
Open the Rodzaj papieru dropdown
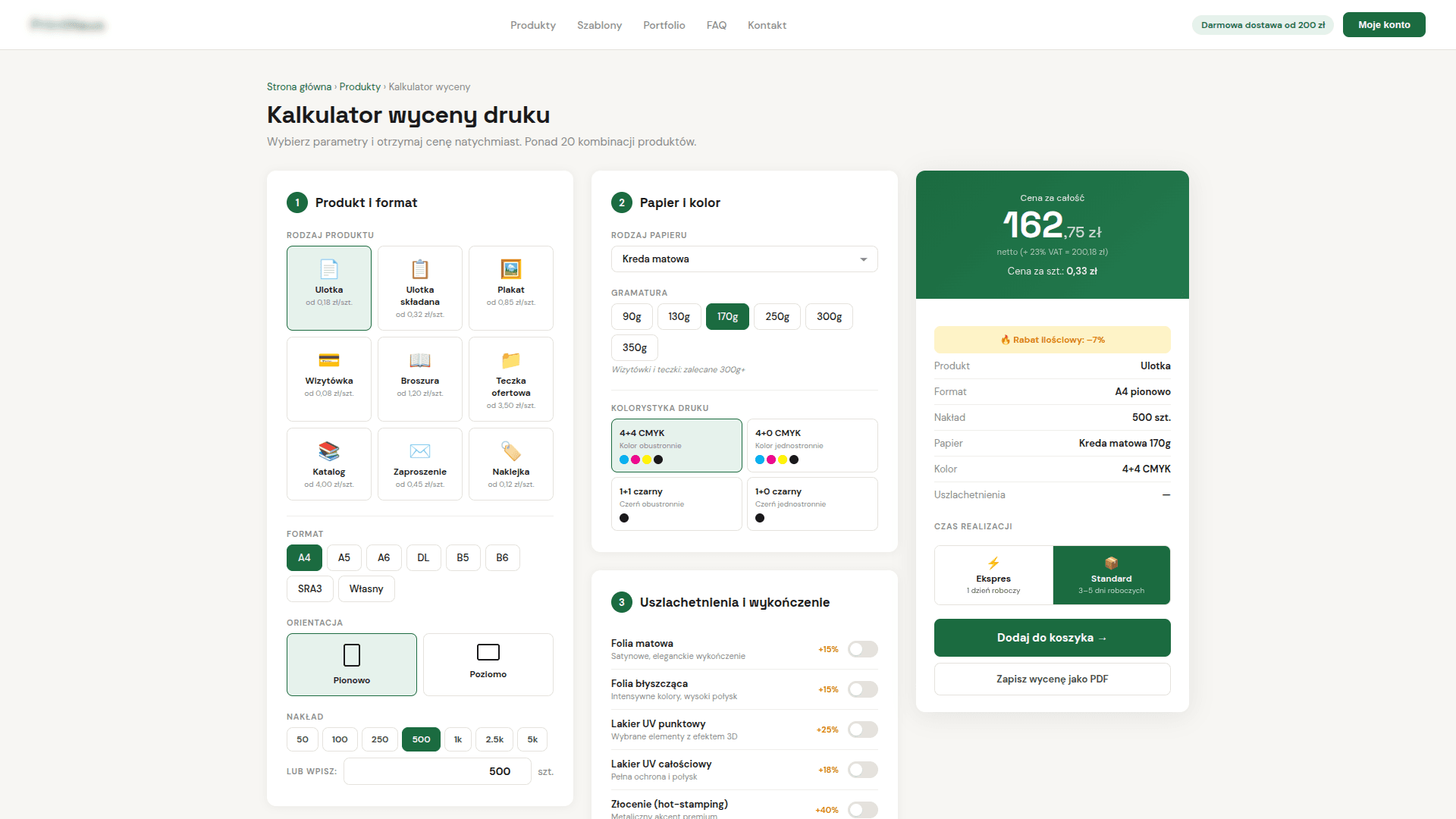(744, 259)
